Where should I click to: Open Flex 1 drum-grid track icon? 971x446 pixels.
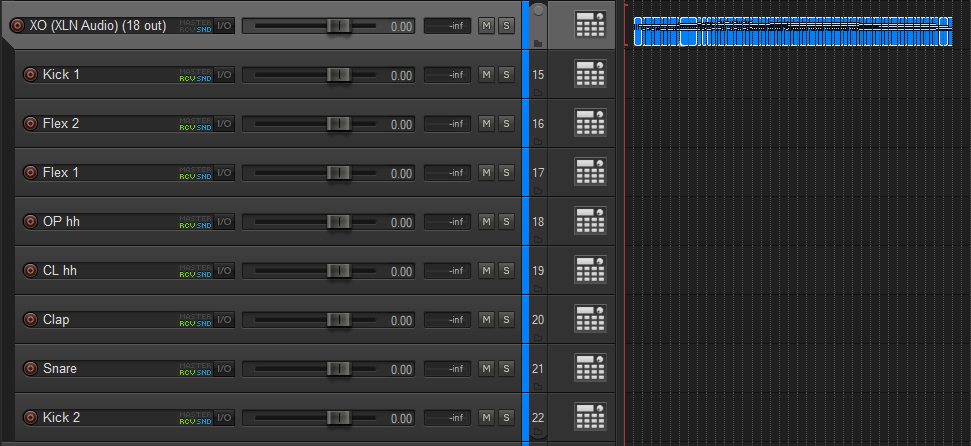coord(590,172)
